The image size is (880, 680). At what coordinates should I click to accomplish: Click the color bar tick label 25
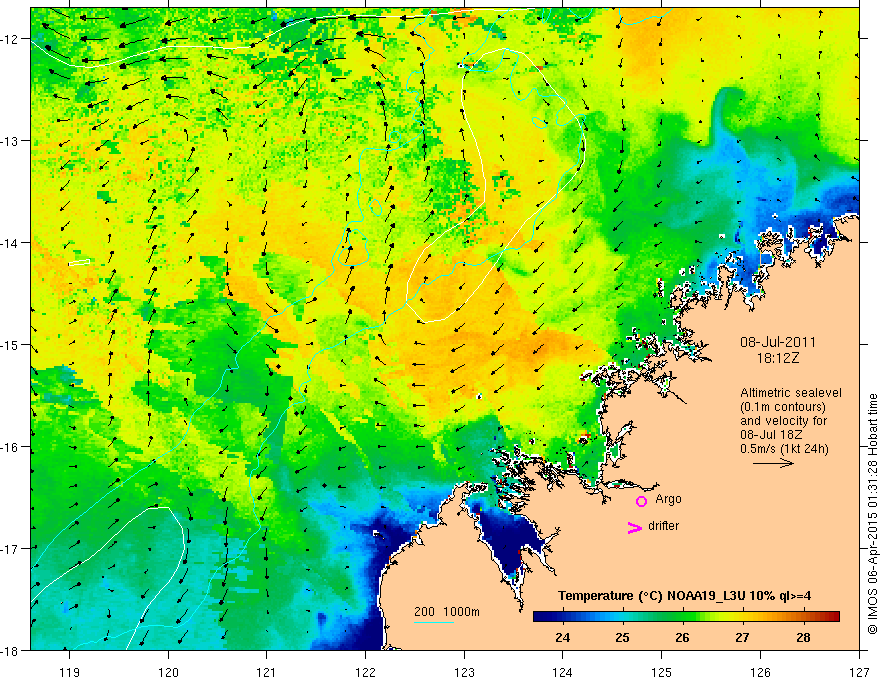622,637
